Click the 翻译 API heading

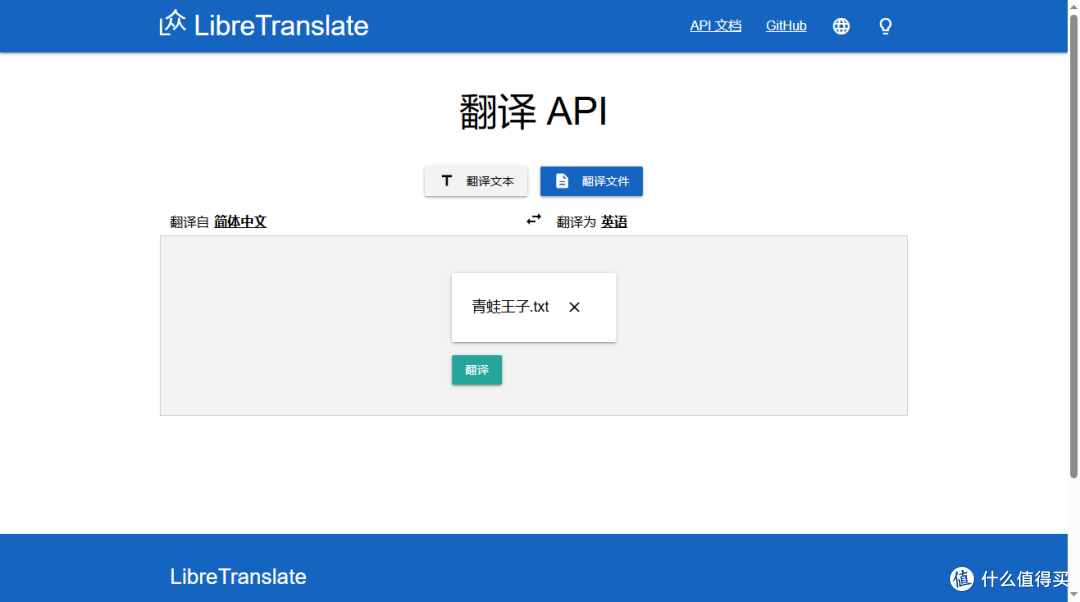[534, 112]
